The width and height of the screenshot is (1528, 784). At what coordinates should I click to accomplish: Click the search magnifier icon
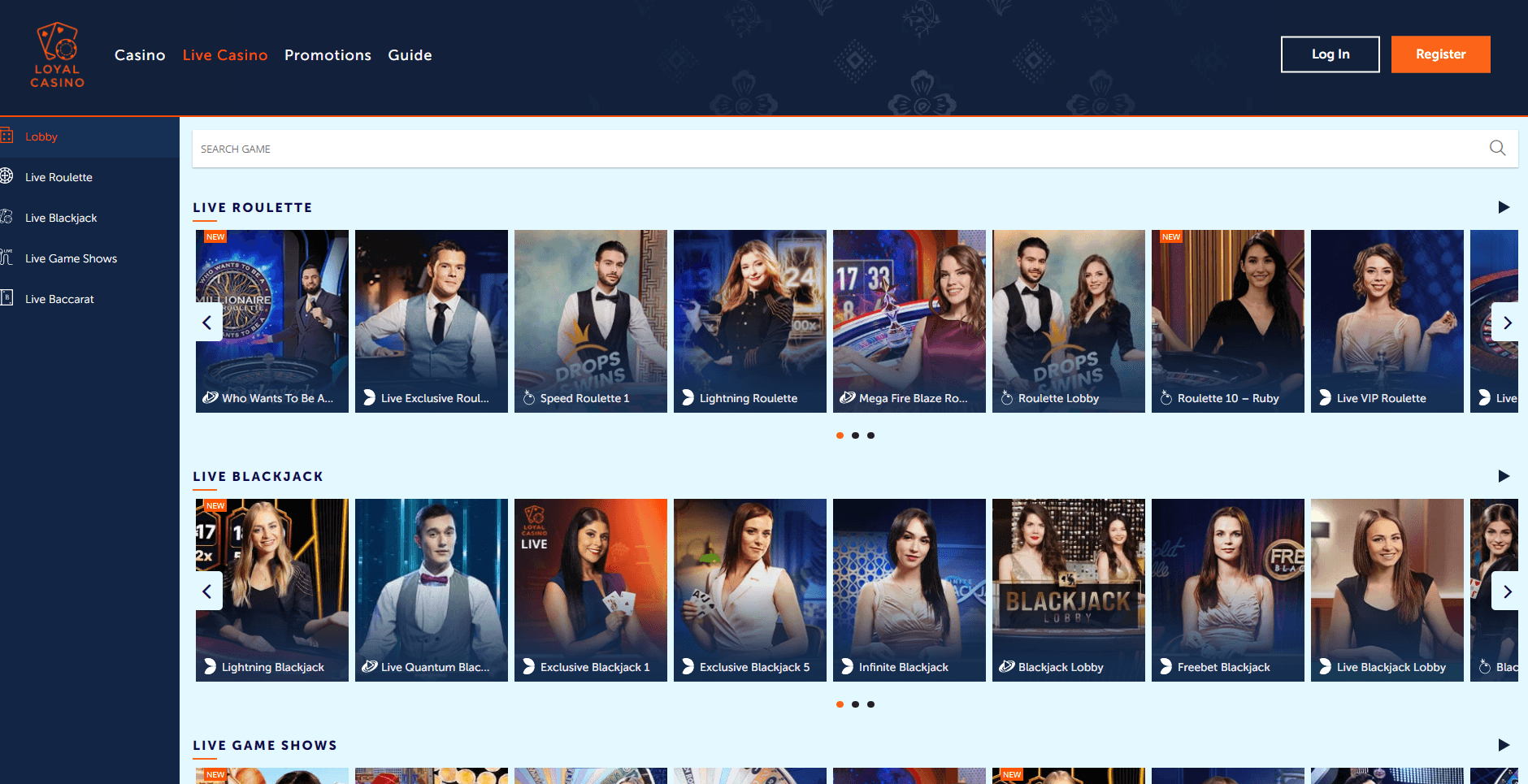click(x=1497, y=148)
